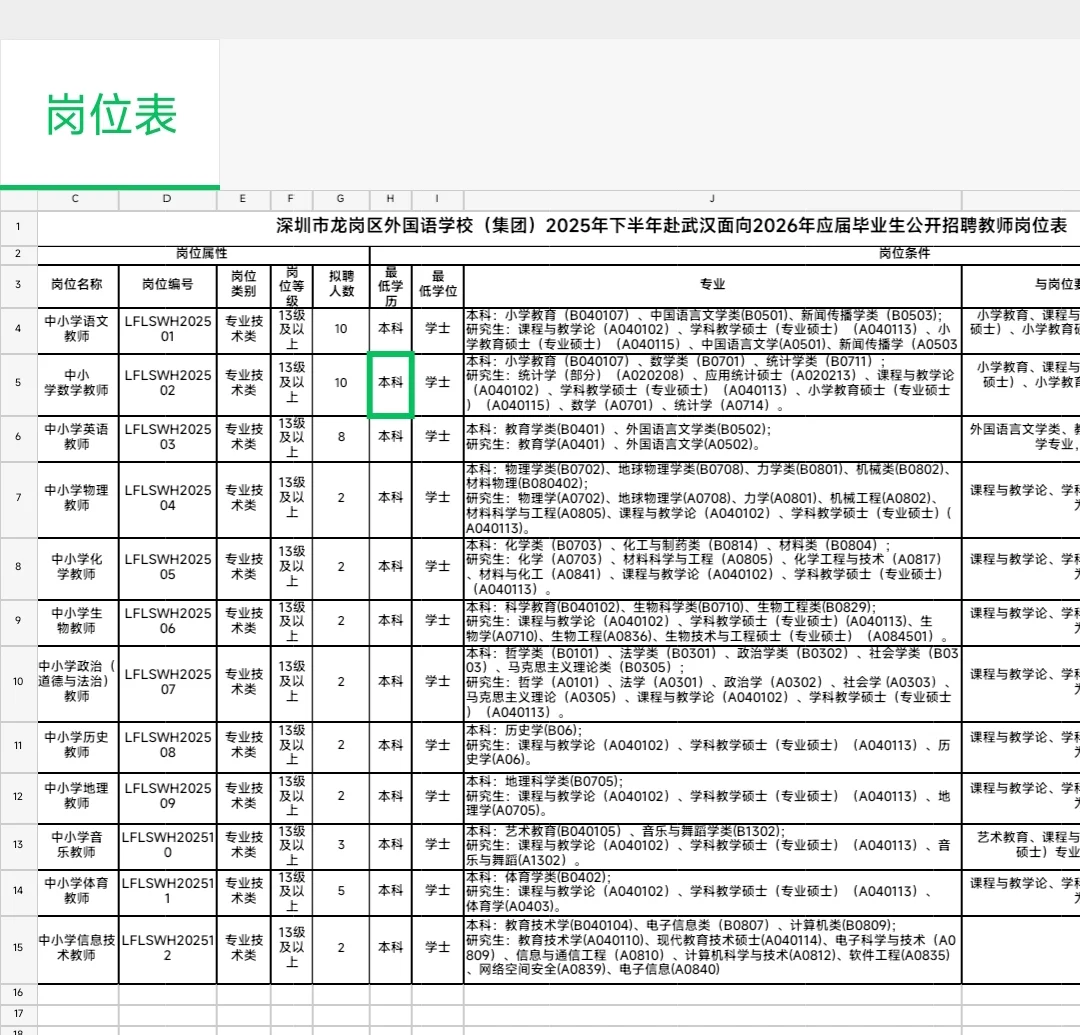1080x1035 pixels.
Task: Click the highlighted 本科 cell in 数学教师 row
Action: pyautogui.click(x=391, y=384)
